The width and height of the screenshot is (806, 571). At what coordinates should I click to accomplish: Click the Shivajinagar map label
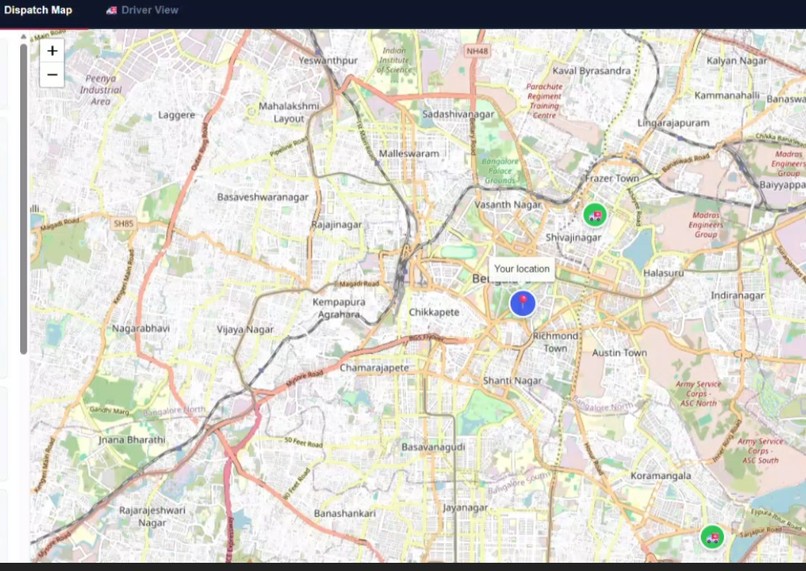(573, 238)
